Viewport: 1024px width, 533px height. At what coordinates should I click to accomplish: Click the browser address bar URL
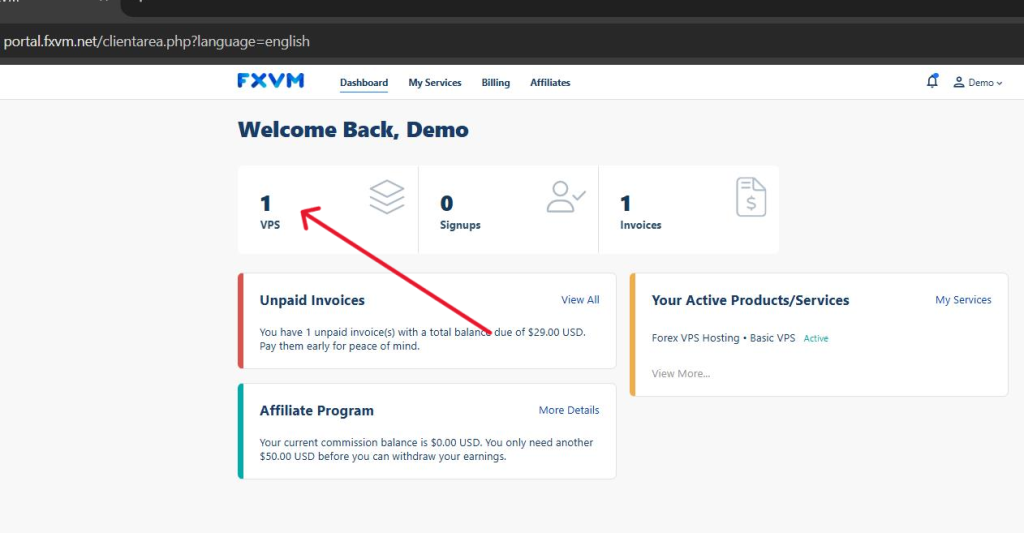[x=157, y=42]
